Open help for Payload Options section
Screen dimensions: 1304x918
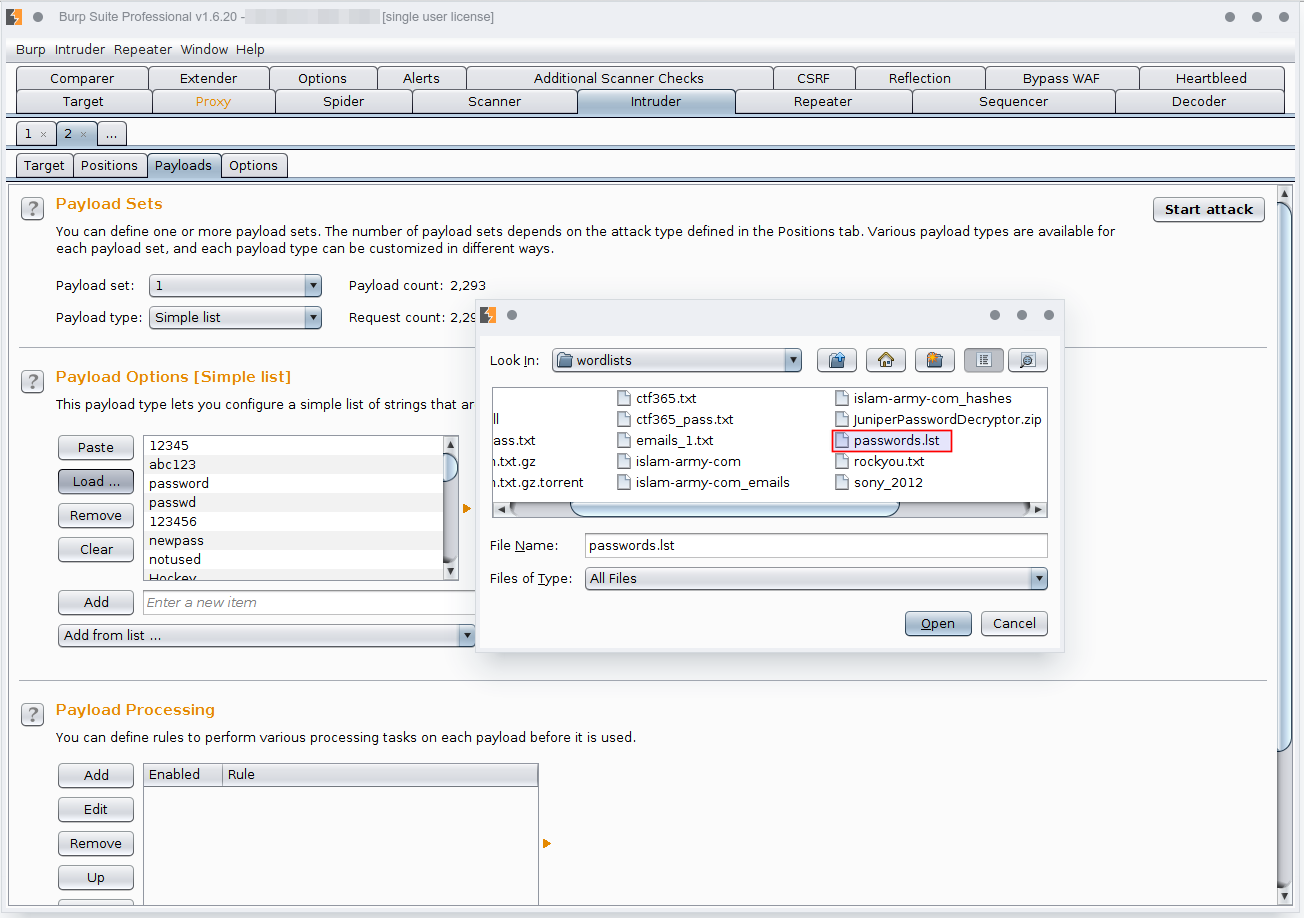click(33, 382)
